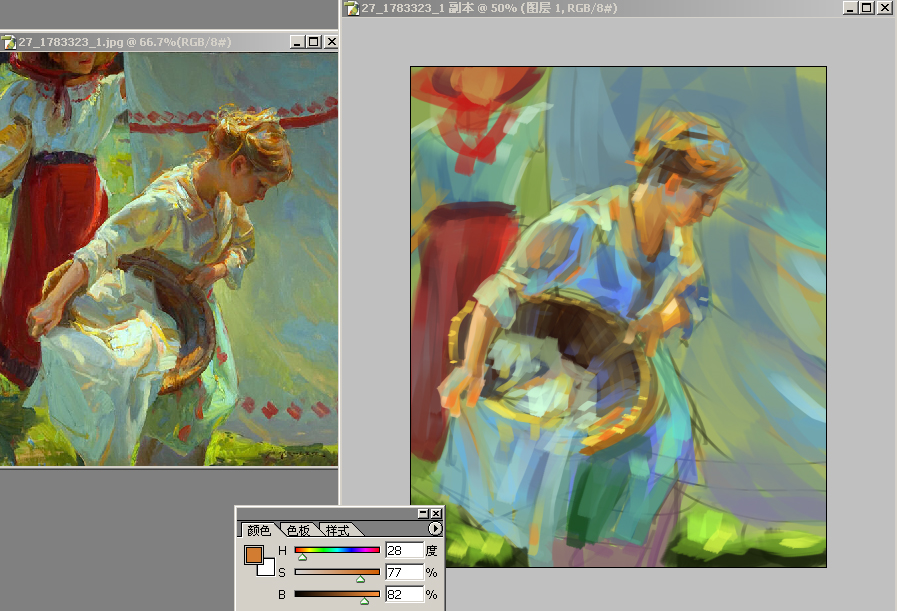Switch to the 色板 tab
Image resolution: width=897 pixels, height=611 pixels.
click(298, 530)
